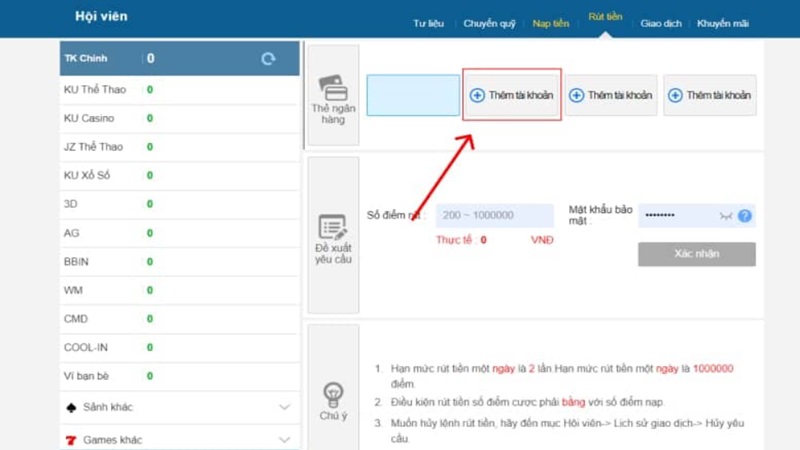Open the Tư liệu tab

point(428,23)
